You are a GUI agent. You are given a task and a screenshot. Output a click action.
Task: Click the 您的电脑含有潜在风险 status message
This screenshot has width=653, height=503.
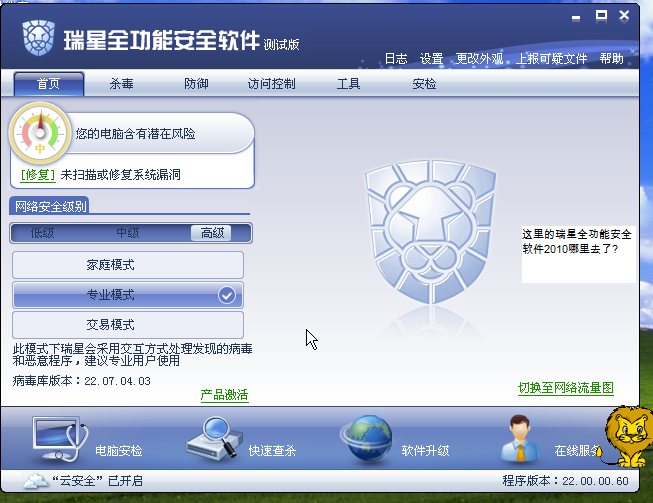tap(135, 134)
